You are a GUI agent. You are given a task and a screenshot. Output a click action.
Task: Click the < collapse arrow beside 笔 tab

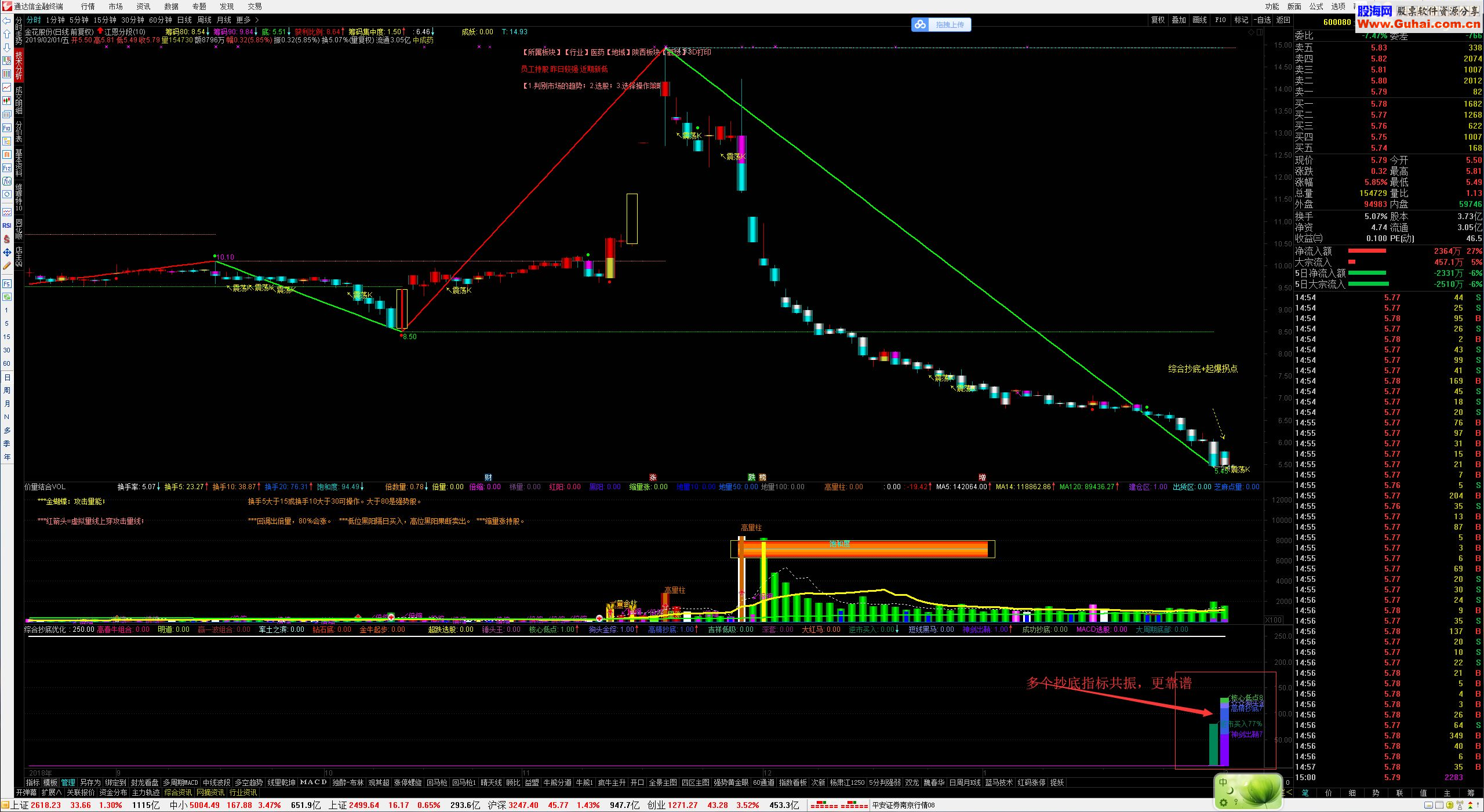coord(1289,793)
